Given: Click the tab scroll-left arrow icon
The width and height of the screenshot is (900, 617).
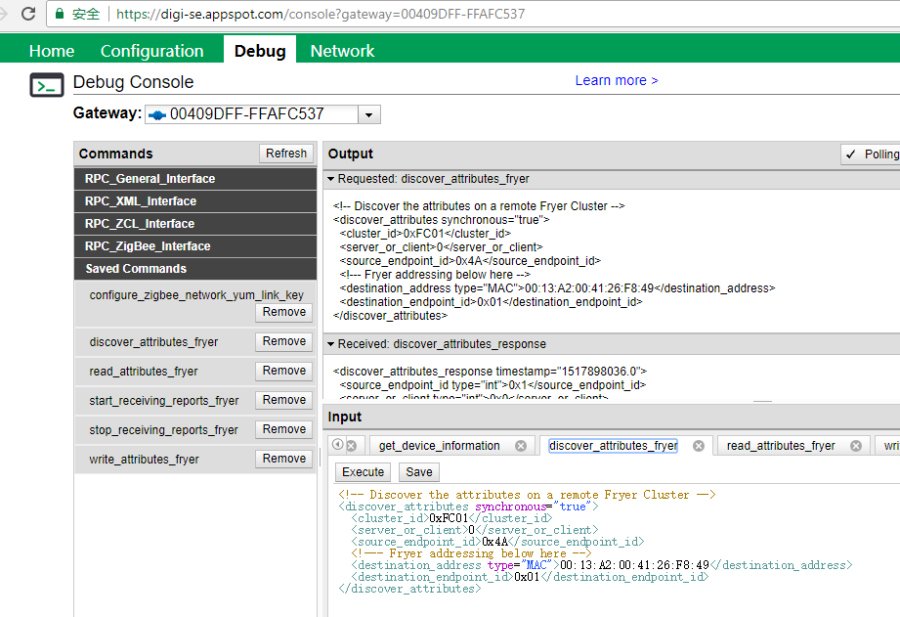Looking at the screenshot, I should tap(338, 444).
